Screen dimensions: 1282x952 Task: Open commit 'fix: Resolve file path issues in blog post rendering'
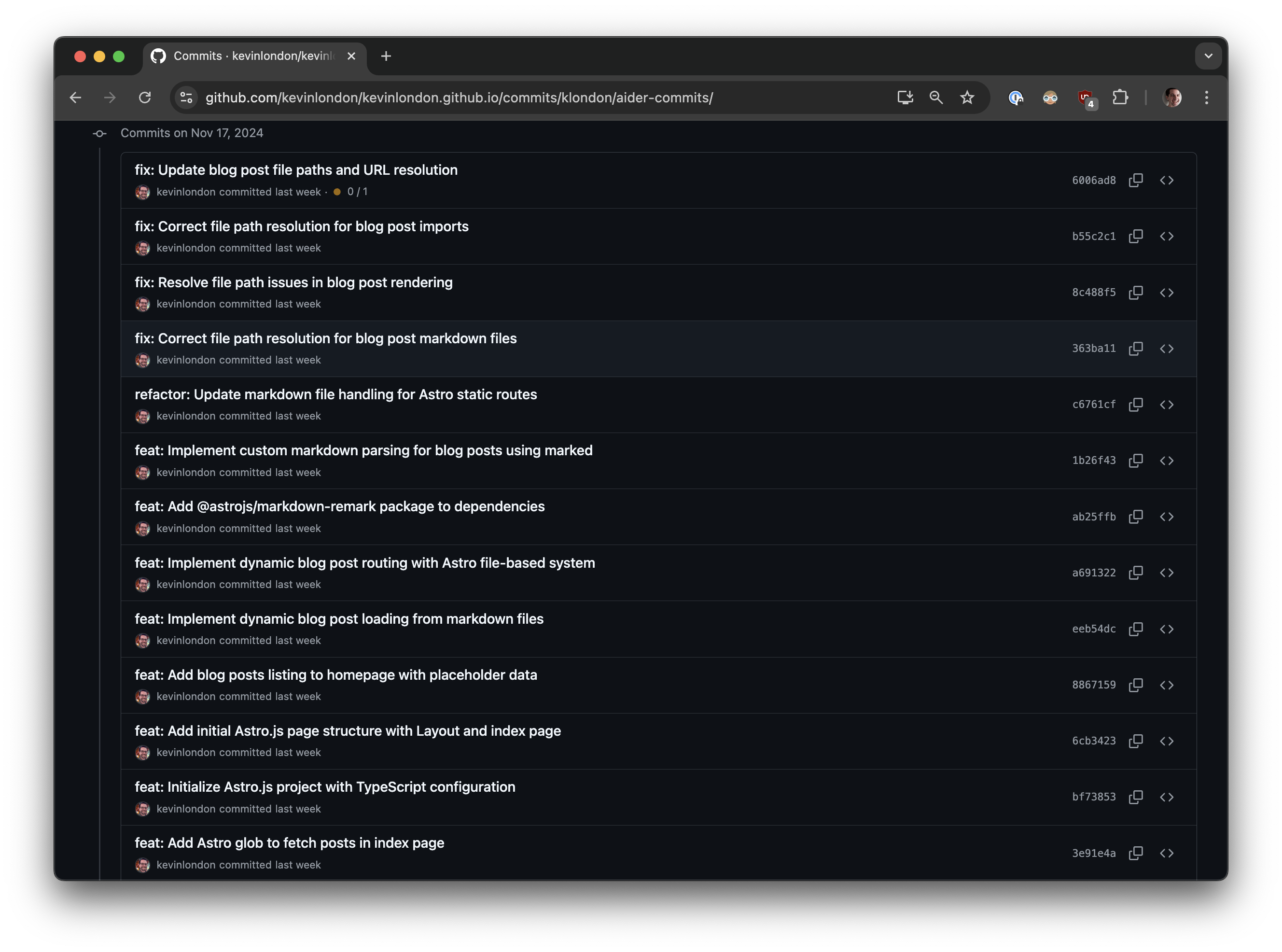point(293,282)
